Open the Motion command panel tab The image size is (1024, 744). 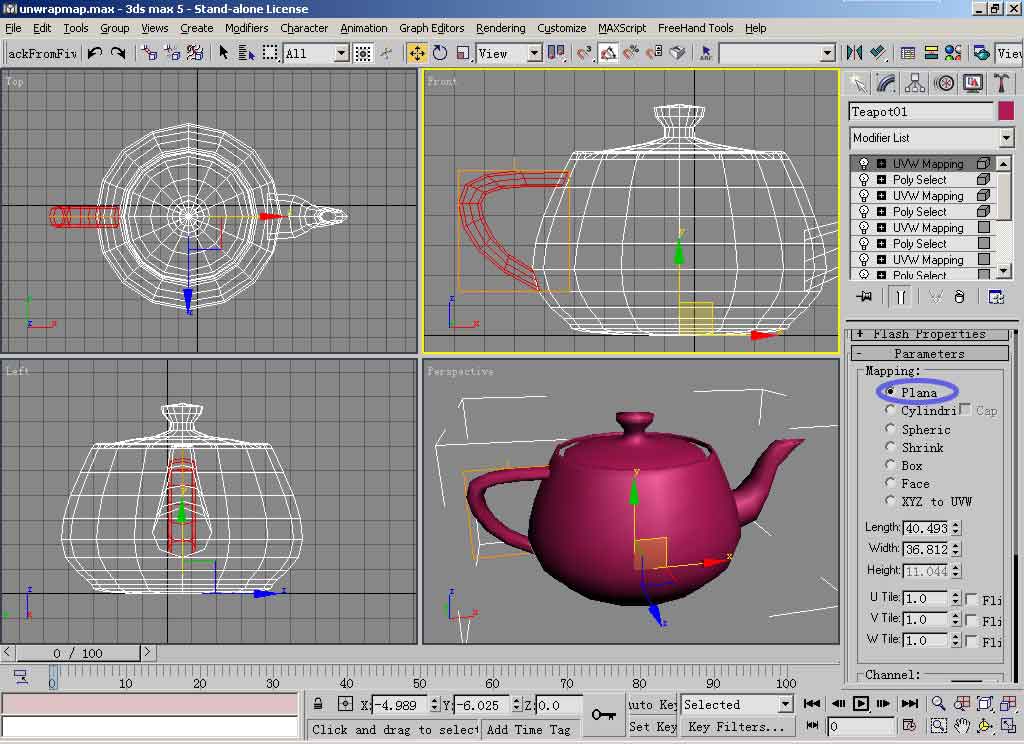click(x=943, y=83)
